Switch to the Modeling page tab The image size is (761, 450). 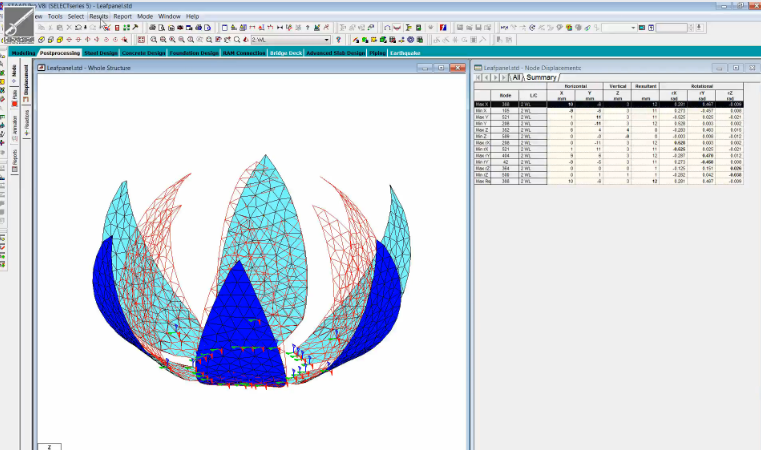click(23, 53)
